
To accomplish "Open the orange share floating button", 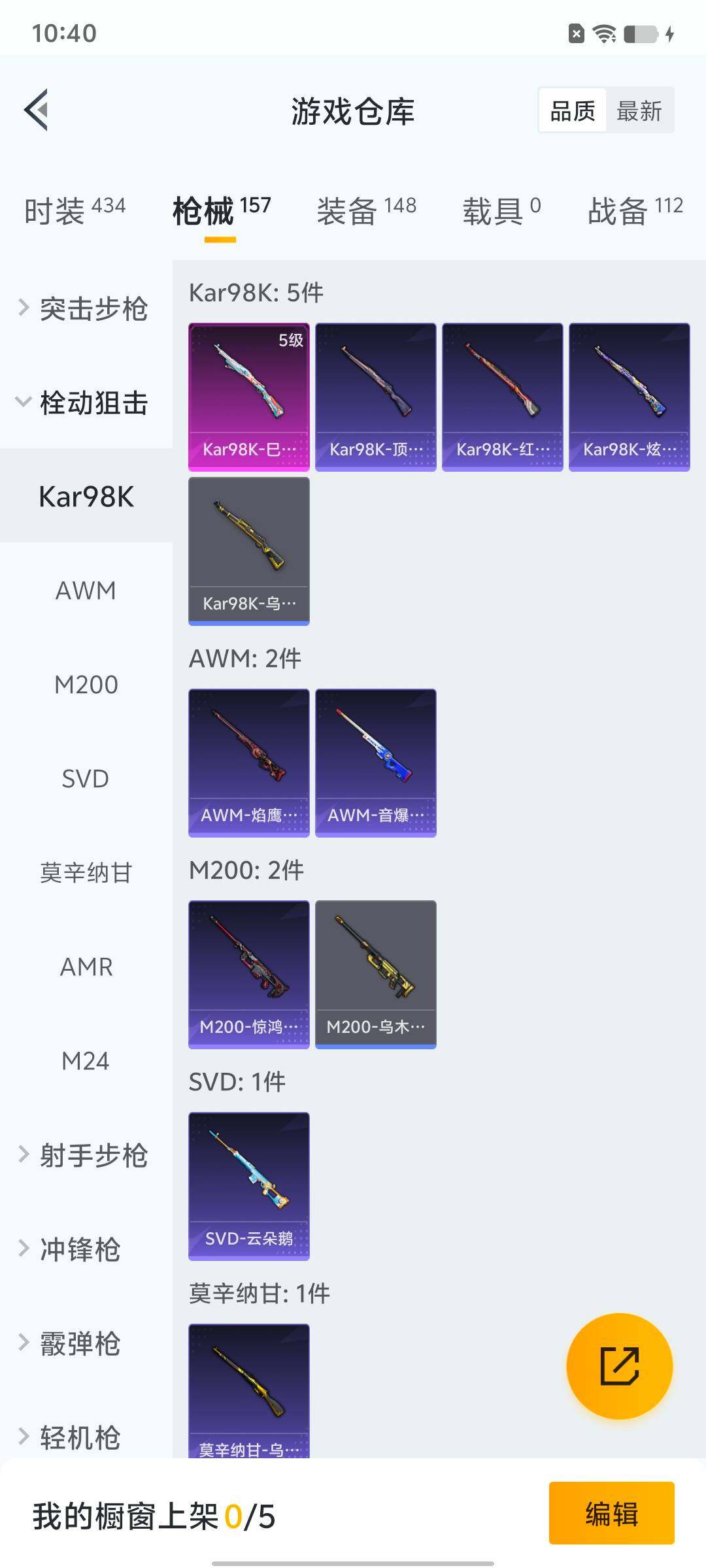I will (x=619, y=1365).
